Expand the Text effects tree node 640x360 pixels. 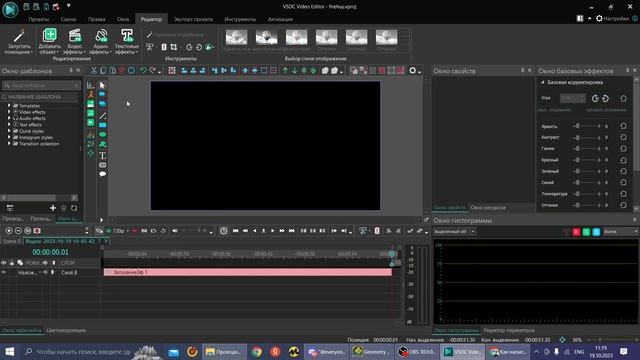(x=9, y=124)
